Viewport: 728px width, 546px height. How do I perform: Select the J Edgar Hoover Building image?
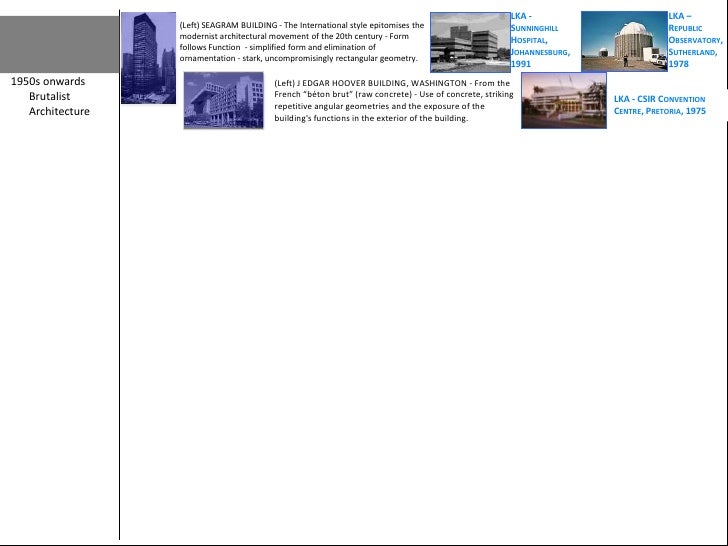click(x=224, y=100)
